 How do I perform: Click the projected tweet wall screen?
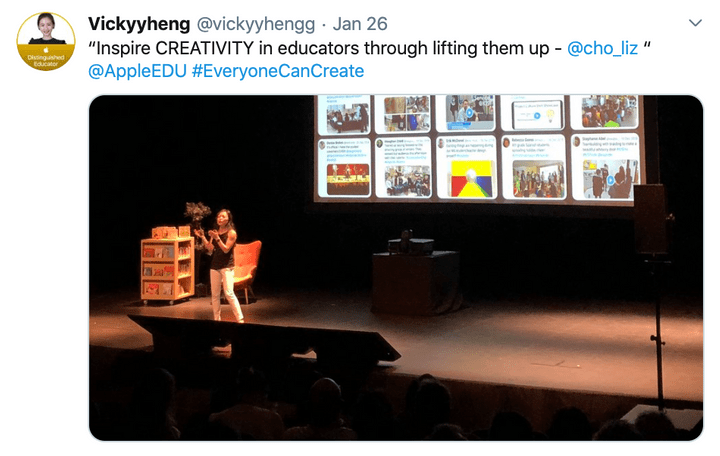click(479, 148)
